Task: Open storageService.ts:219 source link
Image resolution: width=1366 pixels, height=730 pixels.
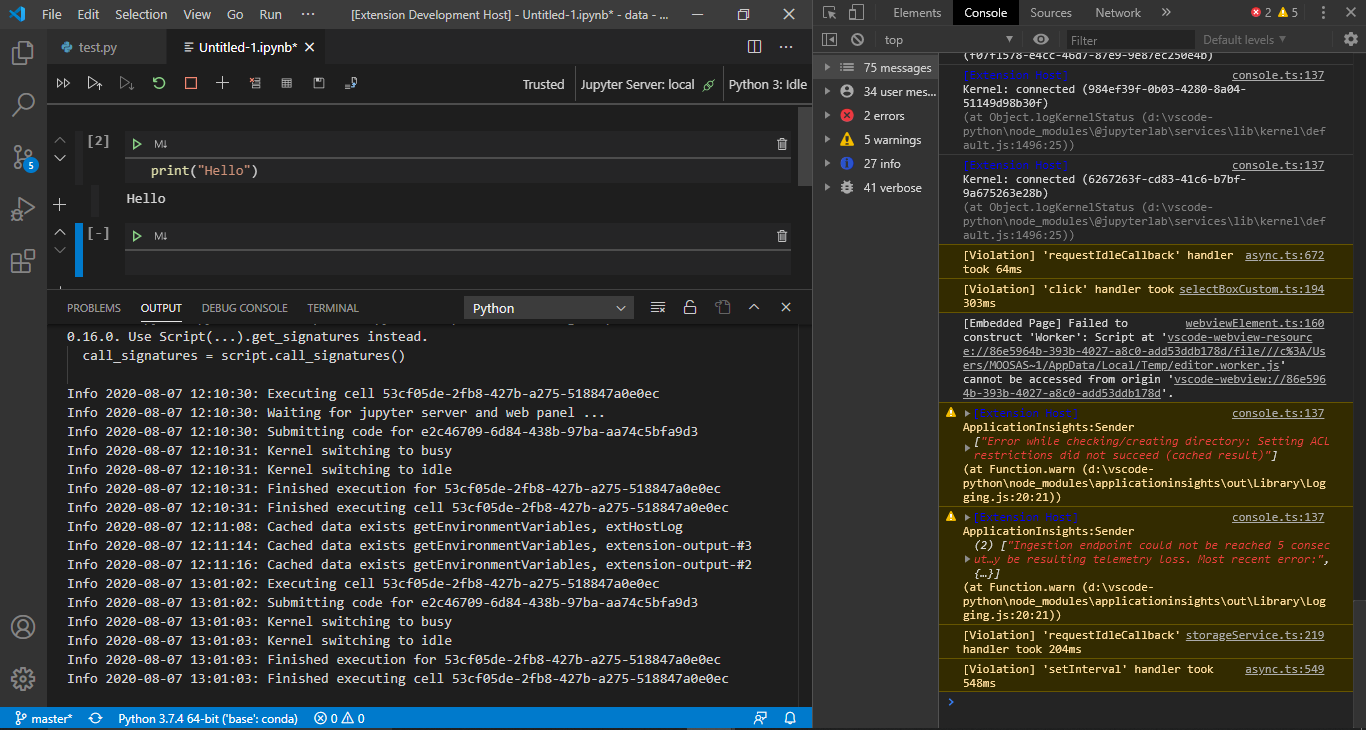Action: 1255,635
